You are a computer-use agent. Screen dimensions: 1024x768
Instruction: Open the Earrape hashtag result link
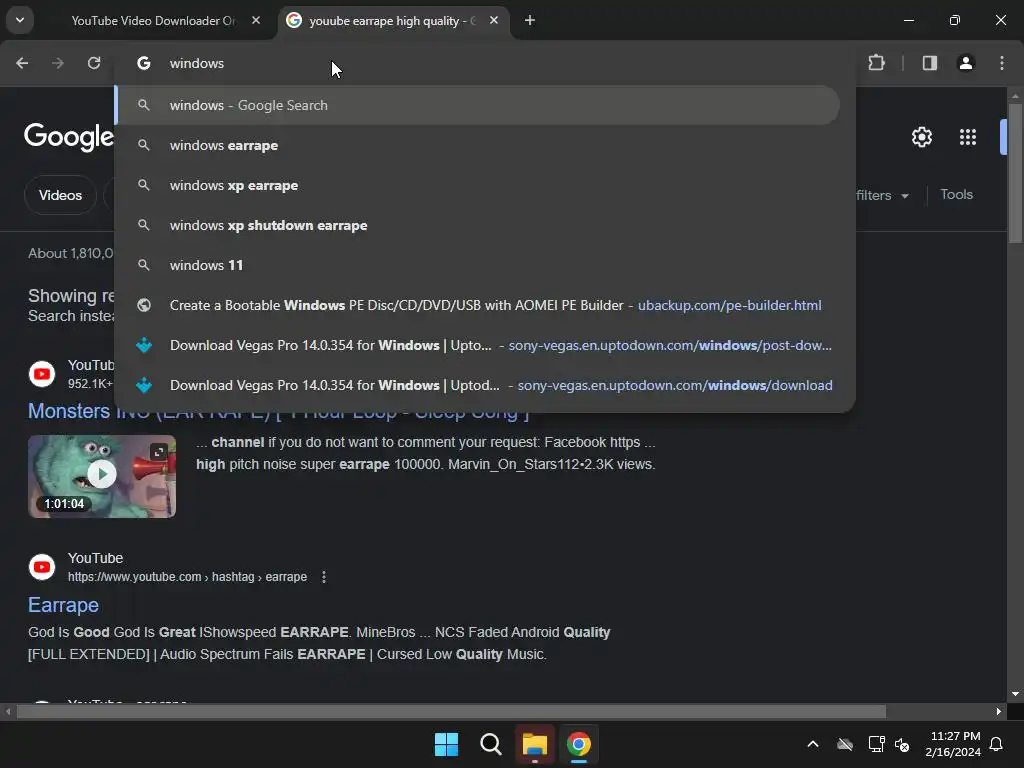(x=63, y=605)
